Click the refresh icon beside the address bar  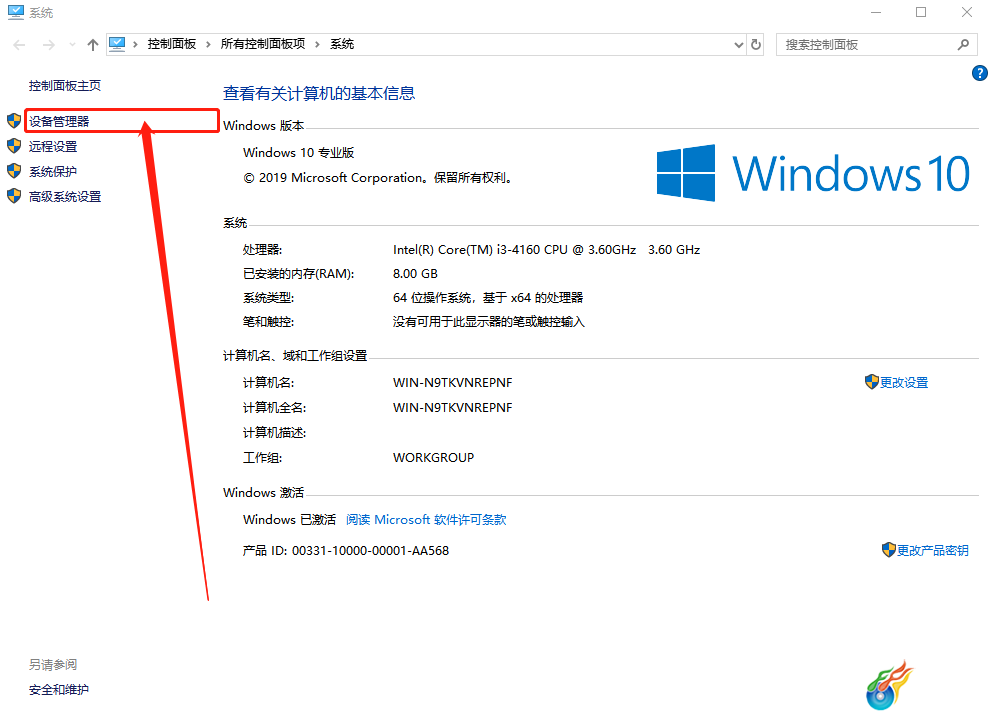pos(756,44)
